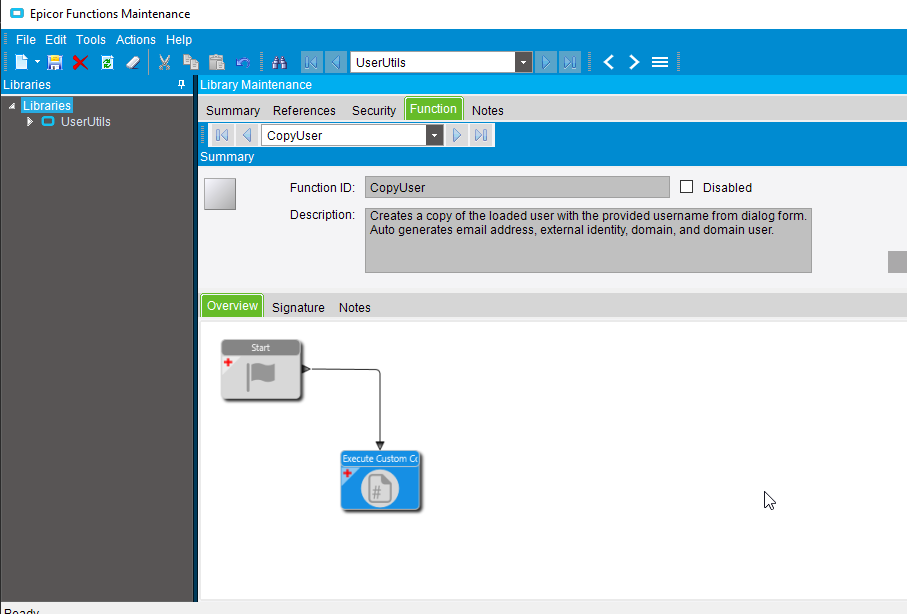The height and width of the screenshot is (614, 907).
Task: Collapse the Libraries root node
Action: [x=12, y=106]
